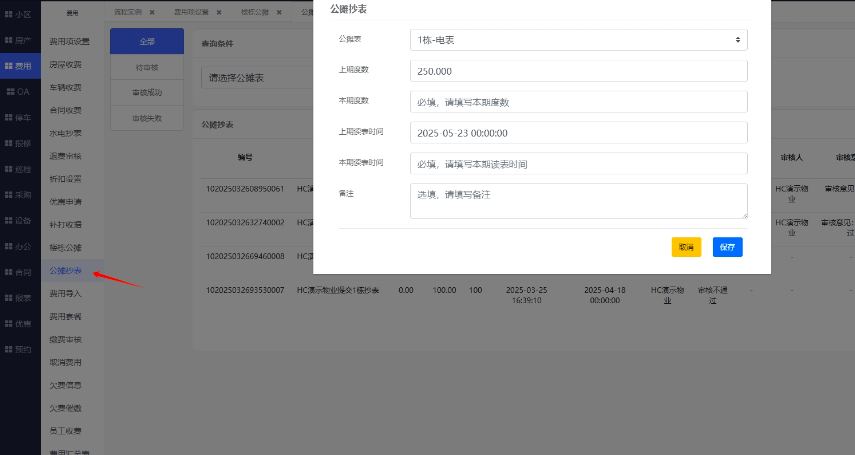This screenshot has height=455, width=855.
Task: Close the 楼栋公摊 tab via its X
Action: 279,12
